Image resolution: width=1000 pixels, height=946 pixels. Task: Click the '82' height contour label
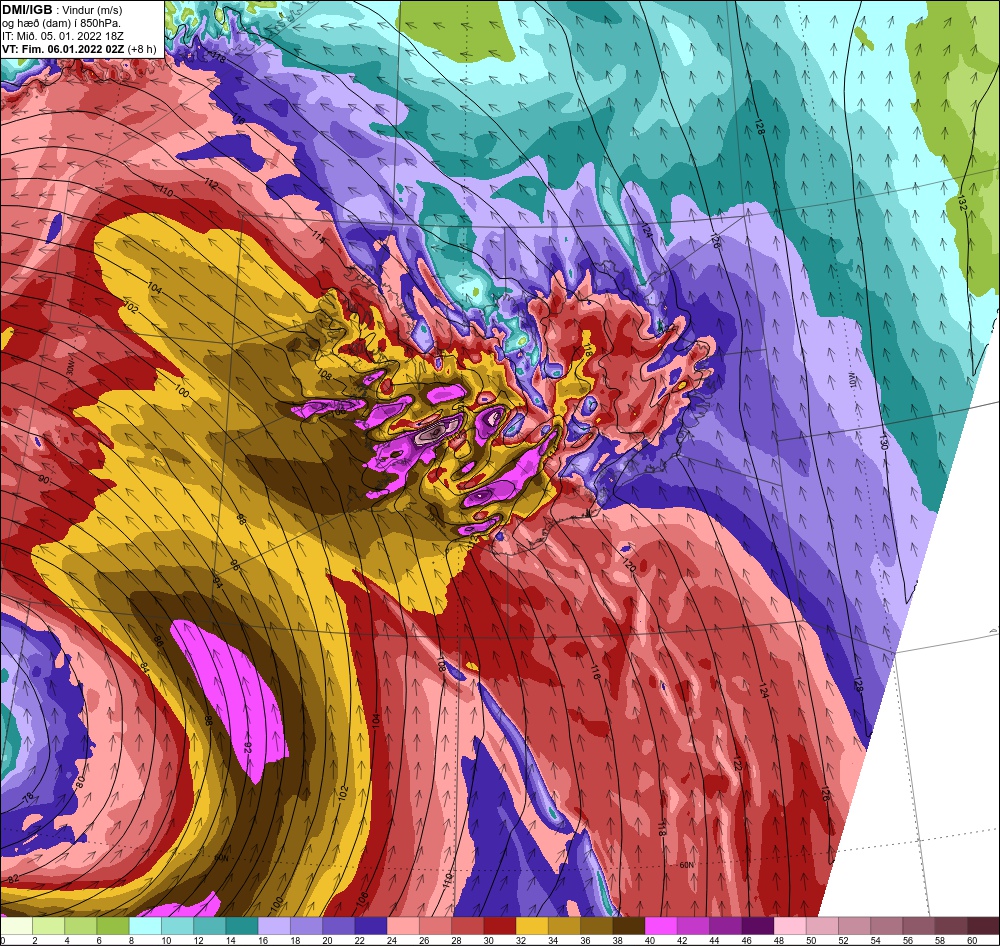(x=14, y=878)
